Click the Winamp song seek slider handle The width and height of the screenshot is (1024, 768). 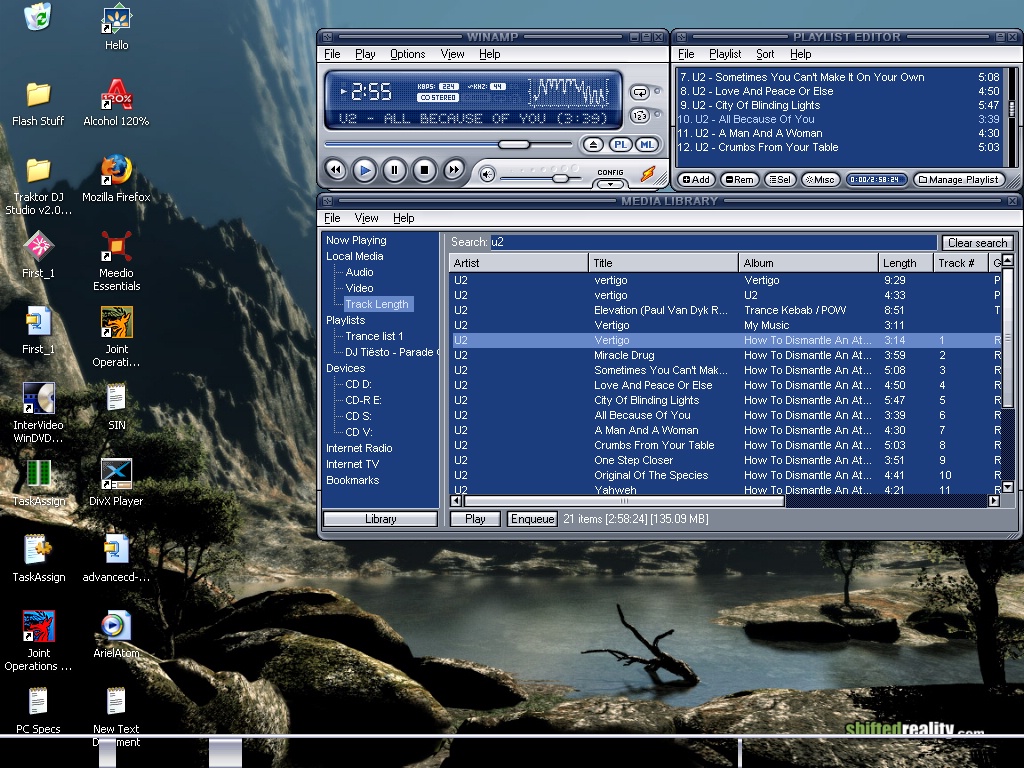coord(514,144)
